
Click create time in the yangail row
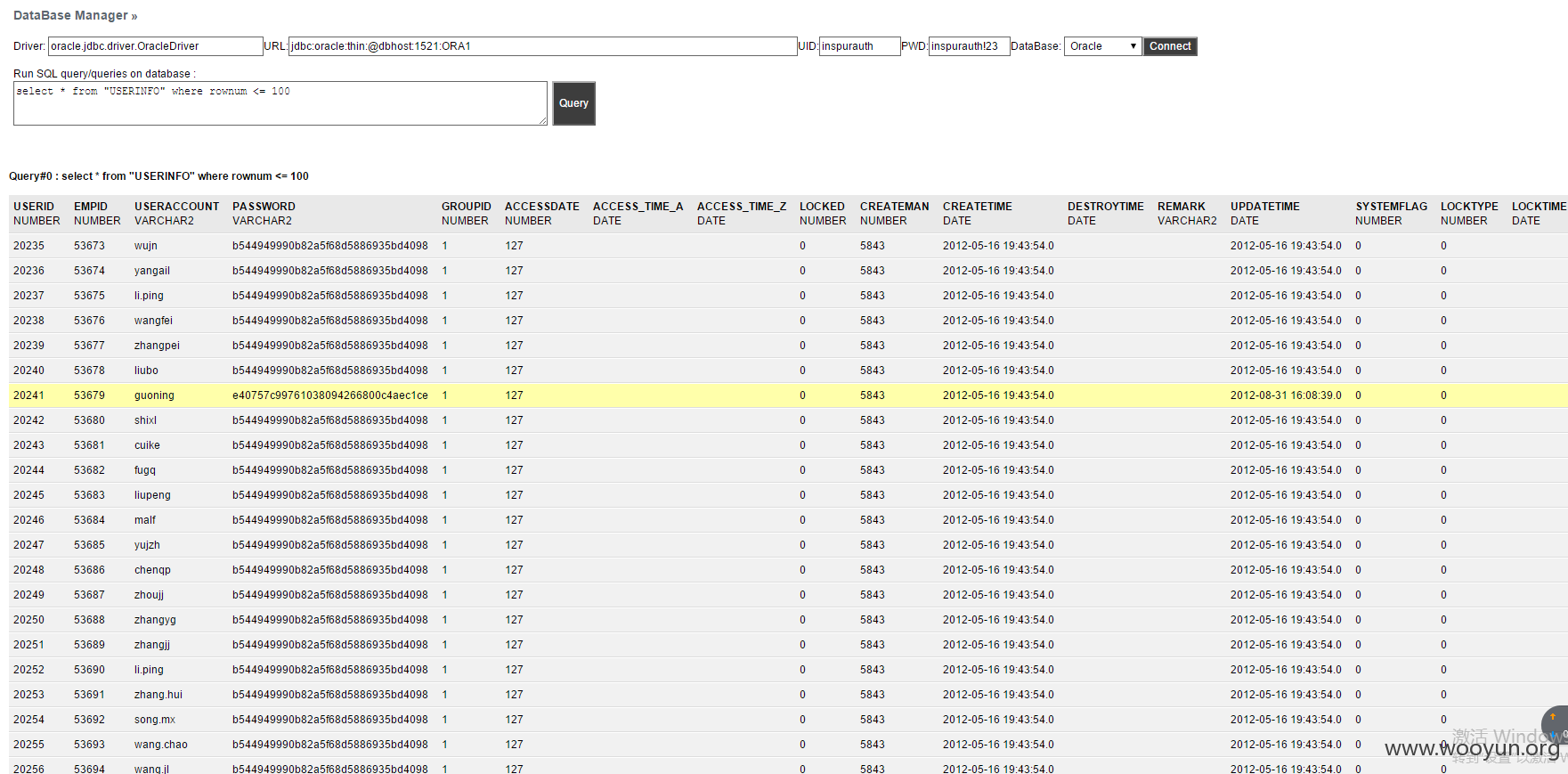998,271
